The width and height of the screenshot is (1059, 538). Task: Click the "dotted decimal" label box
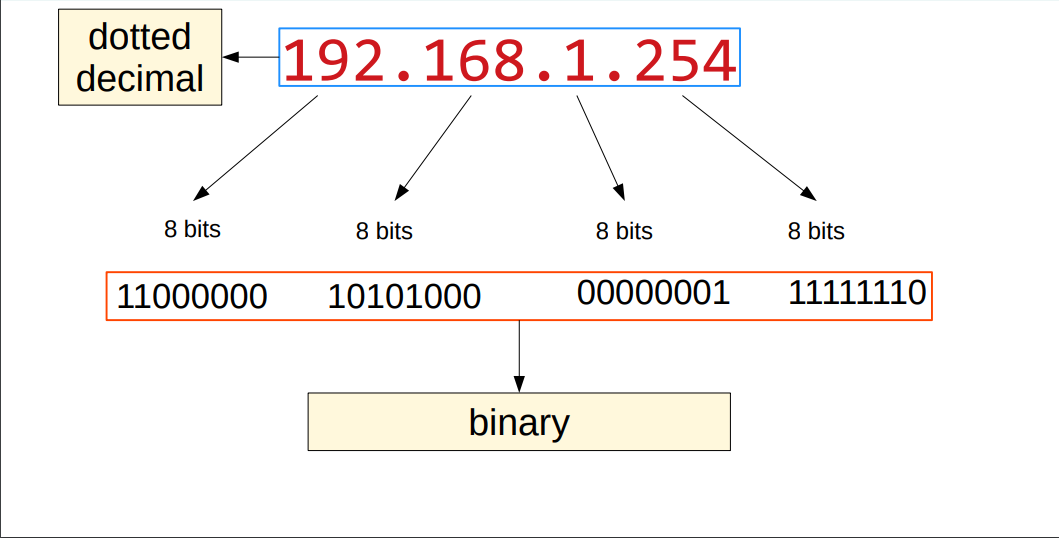click(139, 58)
